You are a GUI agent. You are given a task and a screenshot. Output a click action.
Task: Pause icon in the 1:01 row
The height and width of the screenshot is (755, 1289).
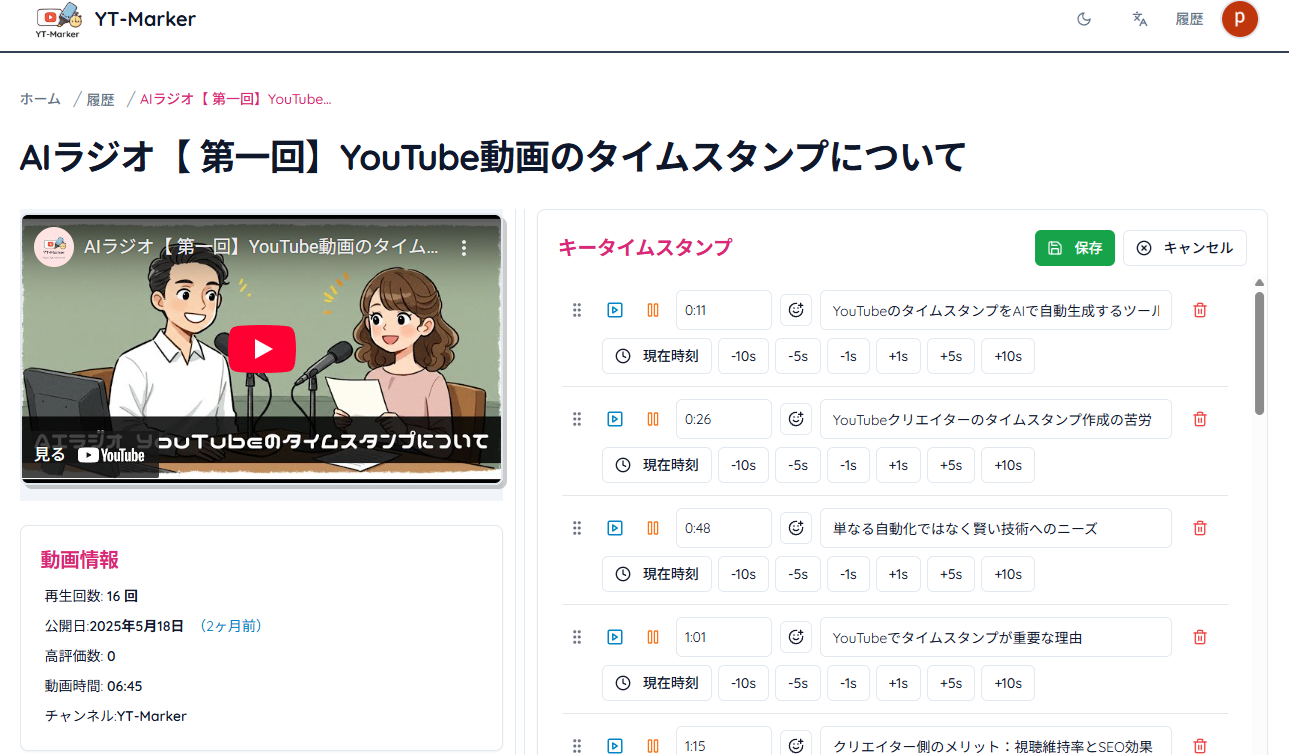(x=653, y=637)
